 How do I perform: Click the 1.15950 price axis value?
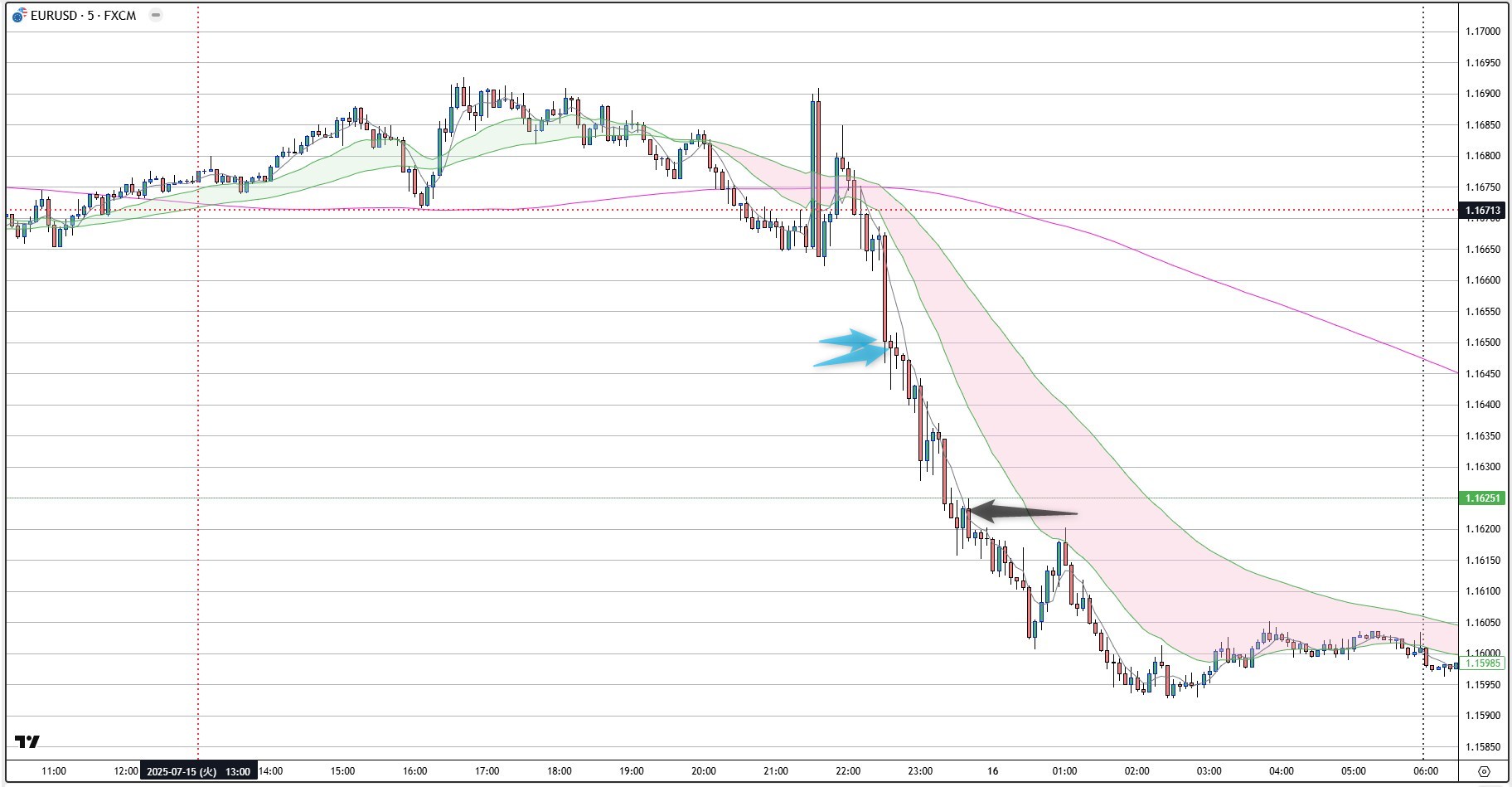tap(1483, 685)
